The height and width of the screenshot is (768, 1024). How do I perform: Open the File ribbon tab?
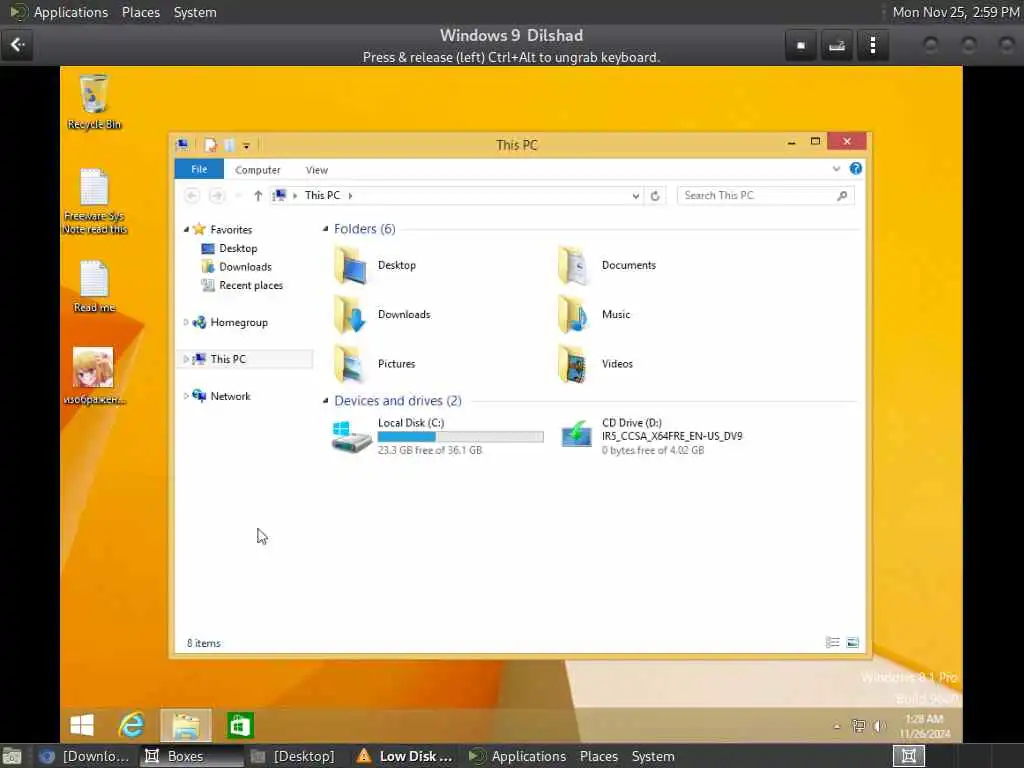click(x=199, y=169)
